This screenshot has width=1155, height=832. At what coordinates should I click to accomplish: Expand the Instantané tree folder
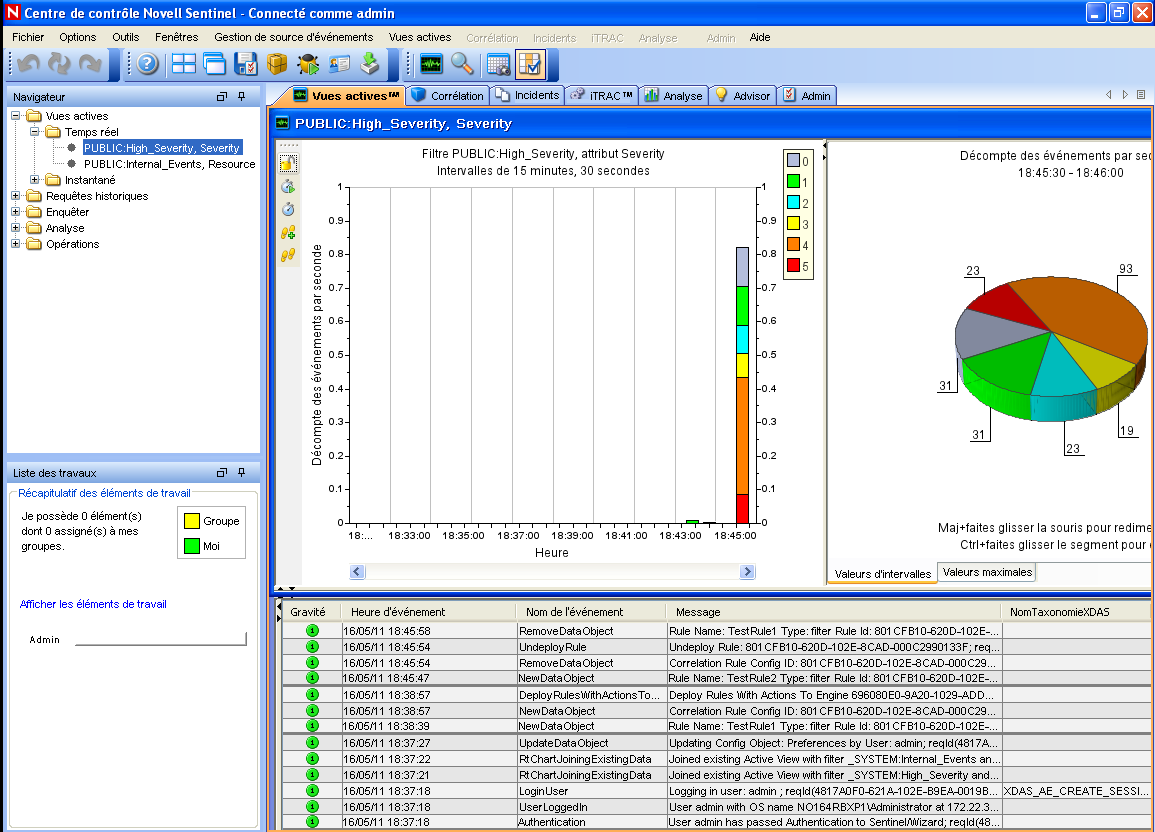[x=34, y=180]
